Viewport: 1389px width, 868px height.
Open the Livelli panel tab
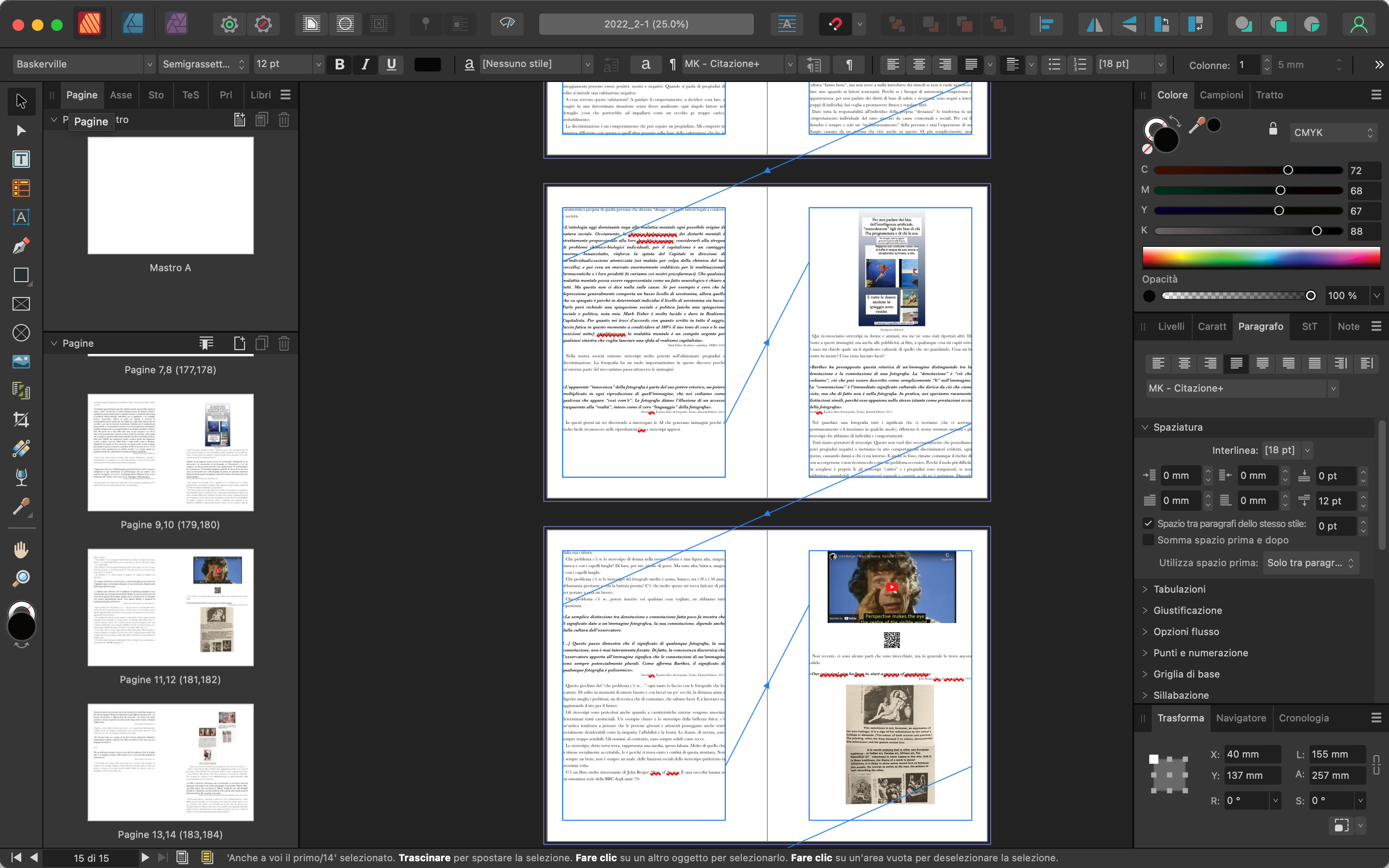coord(1171,326)
